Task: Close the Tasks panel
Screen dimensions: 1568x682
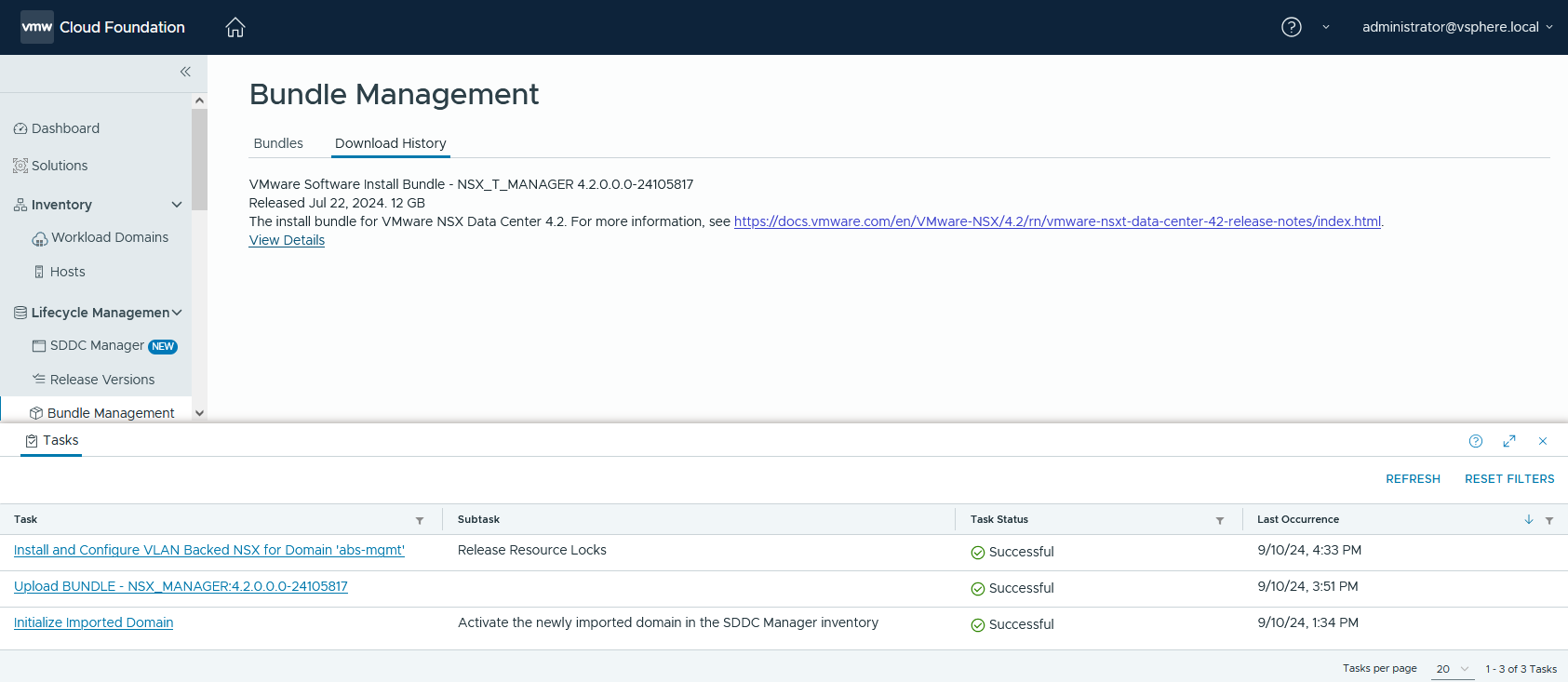Action: pos(1543,441)
